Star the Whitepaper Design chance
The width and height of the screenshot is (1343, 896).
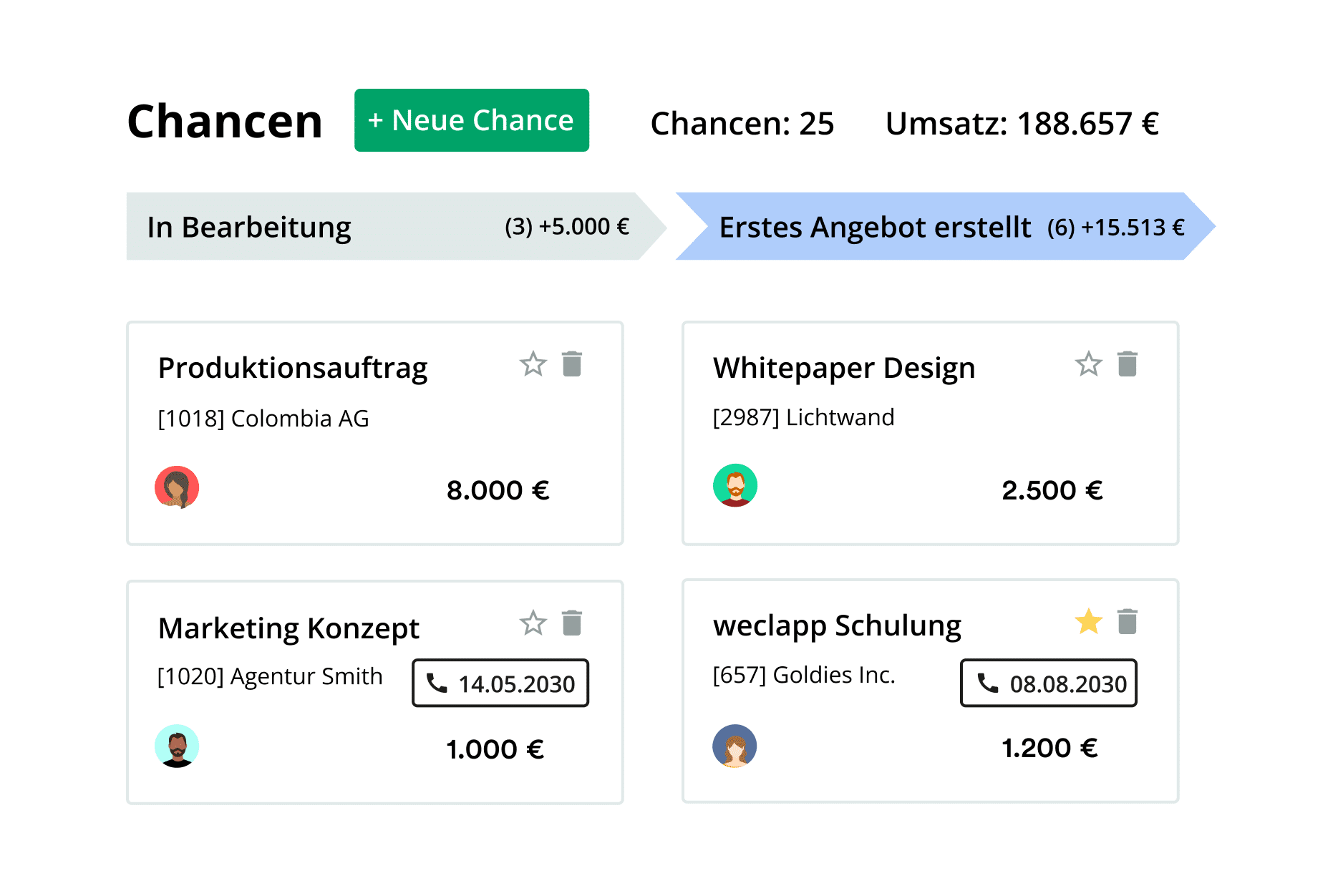1088,364
